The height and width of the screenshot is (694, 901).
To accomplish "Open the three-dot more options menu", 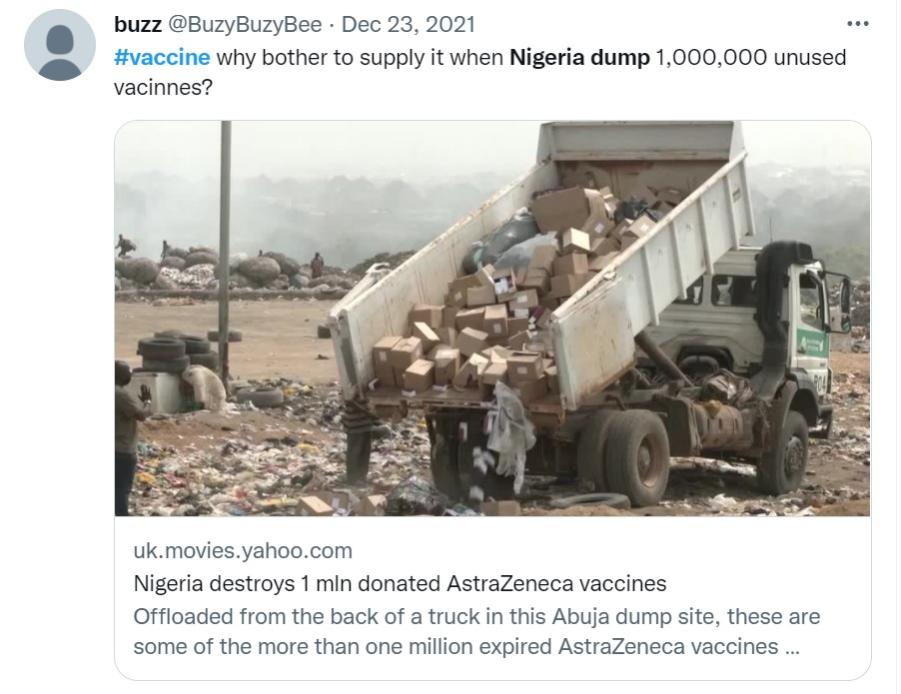I will [x=857, y=24].
